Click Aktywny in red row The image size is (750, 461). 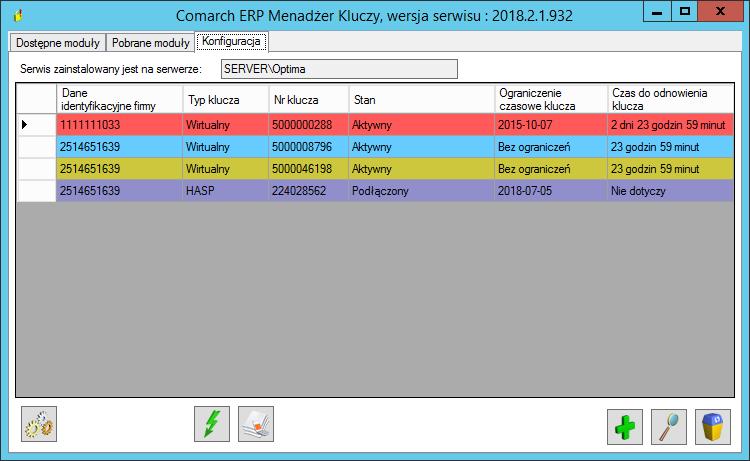tap(421, 125)
